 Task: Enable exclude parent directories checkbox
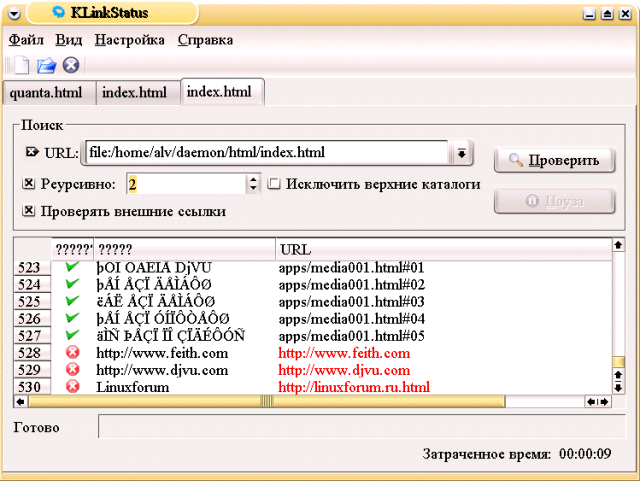click(273, 184)
